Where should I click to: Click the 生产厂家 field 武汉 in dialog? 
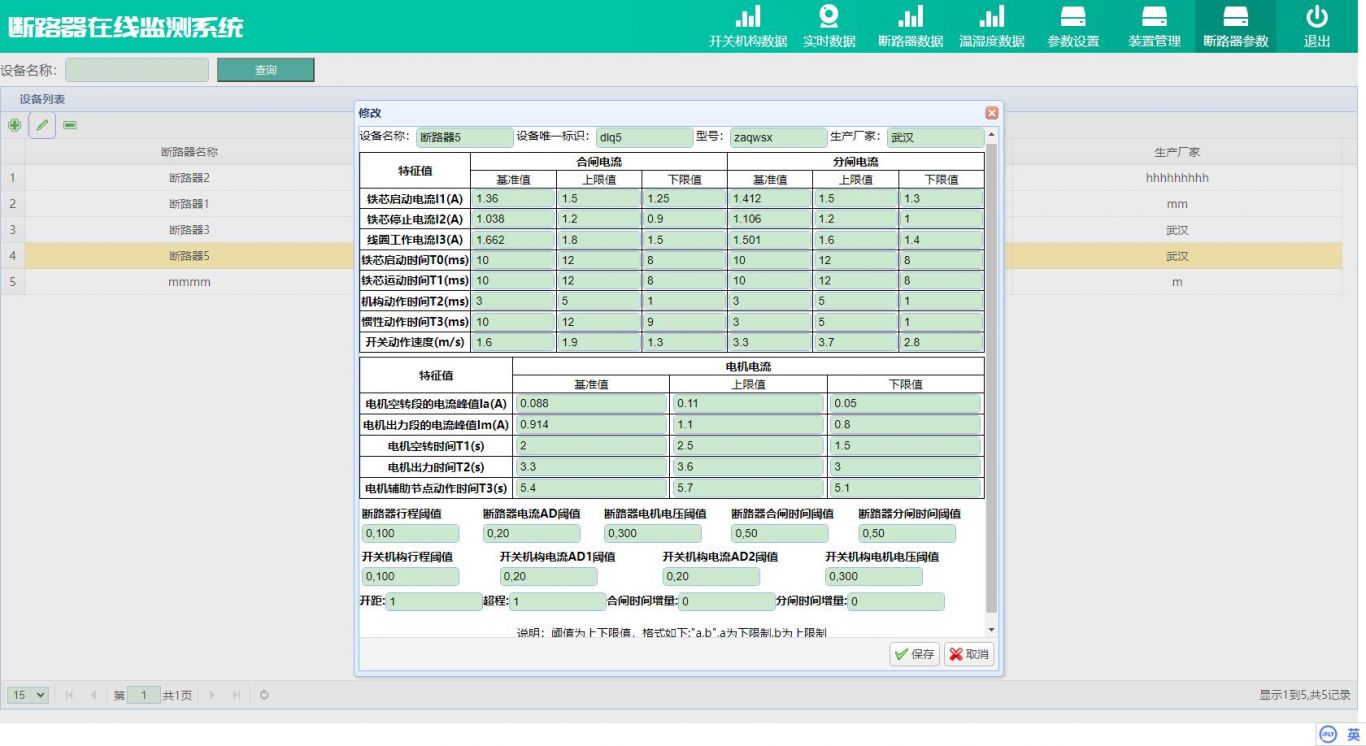pos(936,137)
